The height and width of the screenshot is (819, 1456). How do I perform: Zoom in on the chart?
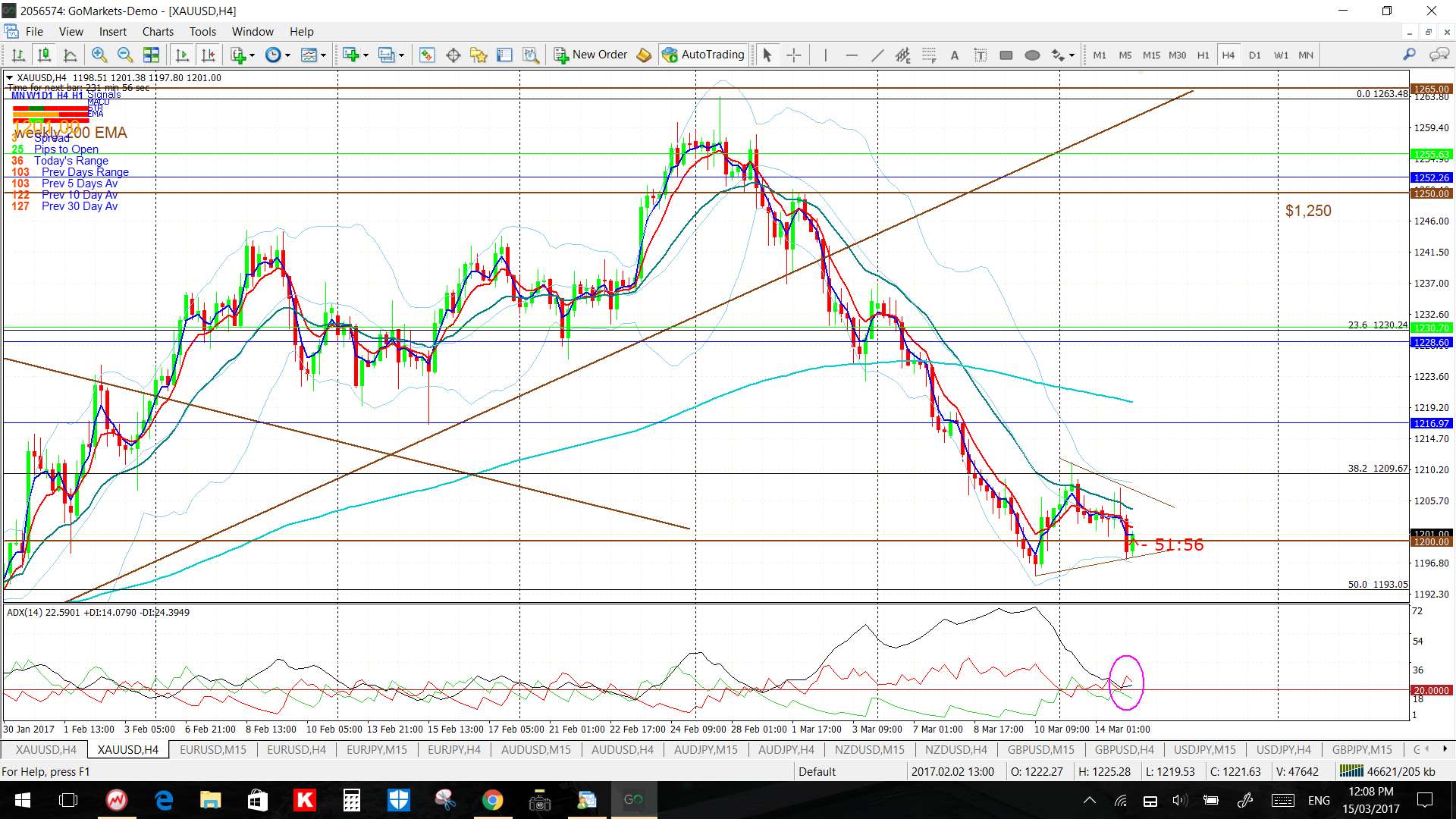click(x=99, y=55)
